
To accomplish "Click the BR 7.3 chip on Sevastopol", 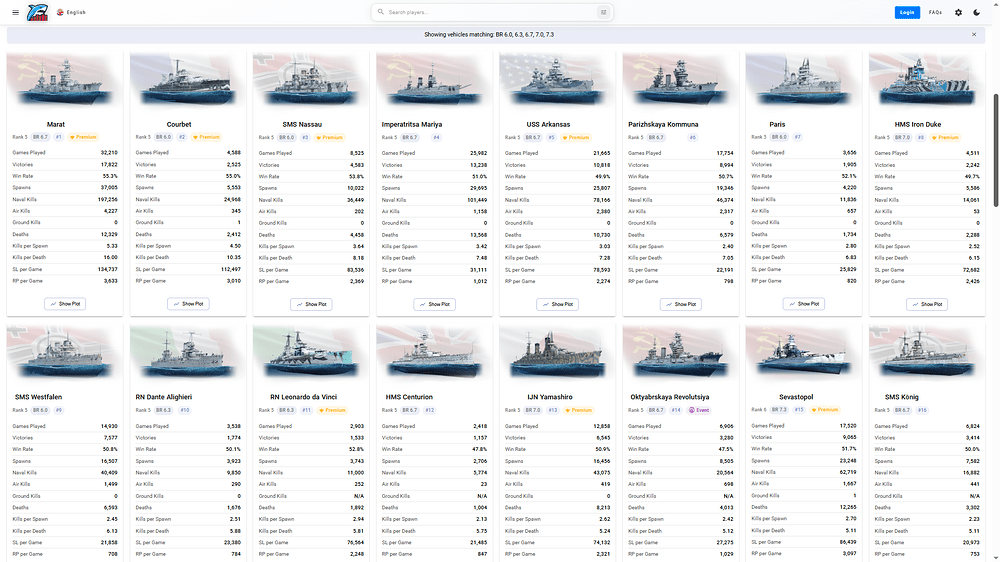I will [779, 410].
